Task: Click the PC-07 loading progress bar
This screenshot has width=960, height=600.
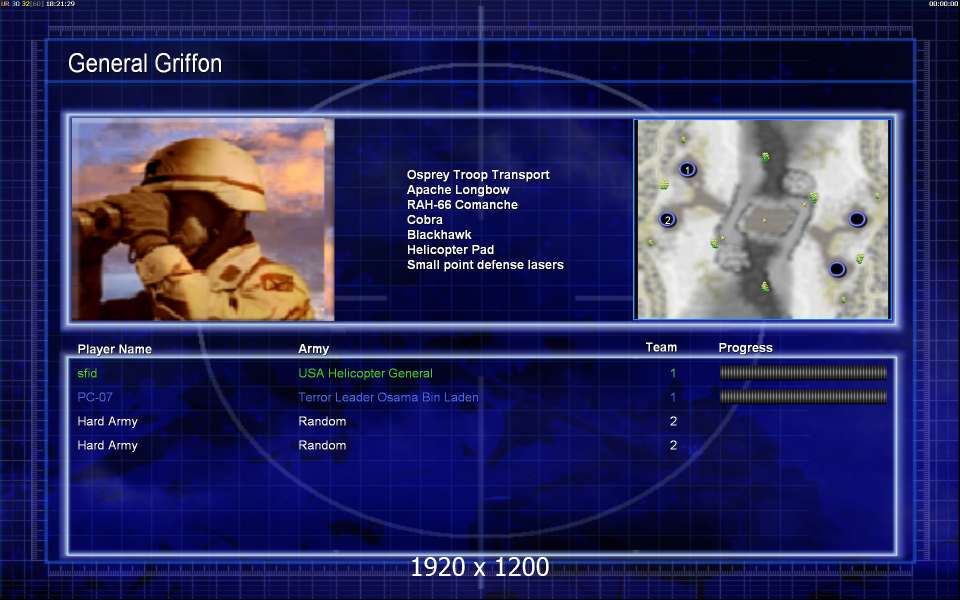Action: pyautogui.click(x=803, y=397)
